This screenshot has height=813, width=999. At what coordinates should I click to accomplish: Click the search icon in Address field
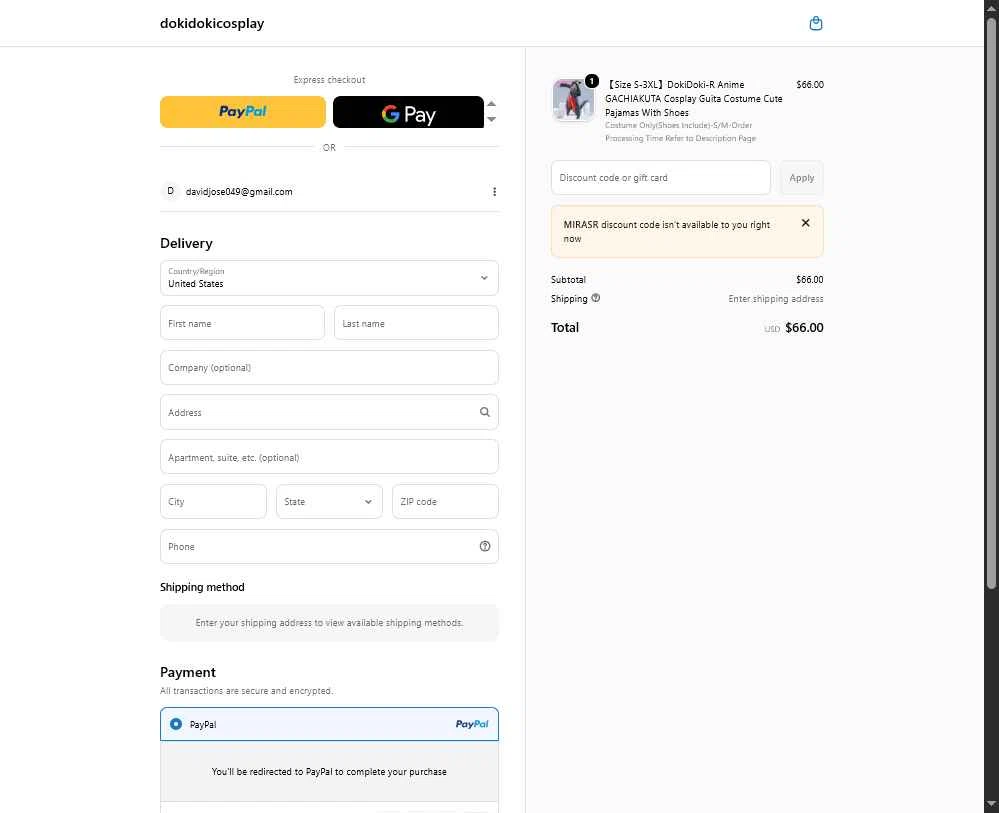485,412
